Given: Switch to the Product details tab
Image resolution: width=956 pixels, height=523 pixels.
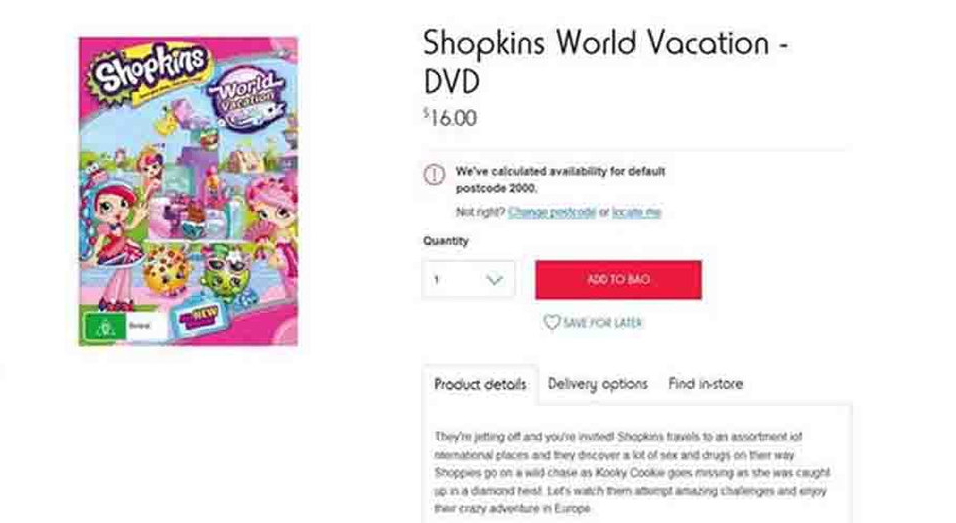Looking at the screenshot, I should pos(480,384).
